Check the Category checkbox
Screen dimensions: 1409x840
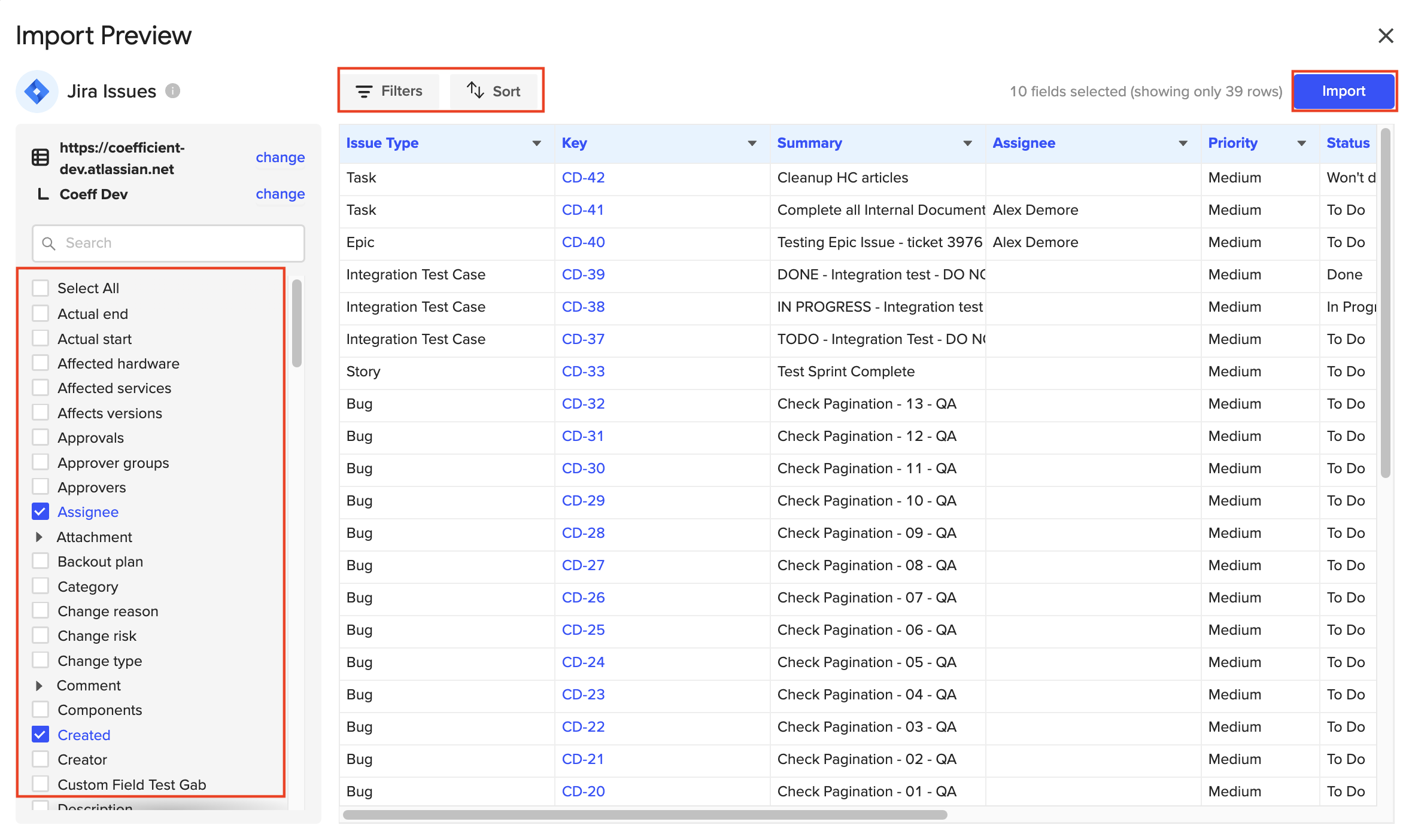pos(40,586)
